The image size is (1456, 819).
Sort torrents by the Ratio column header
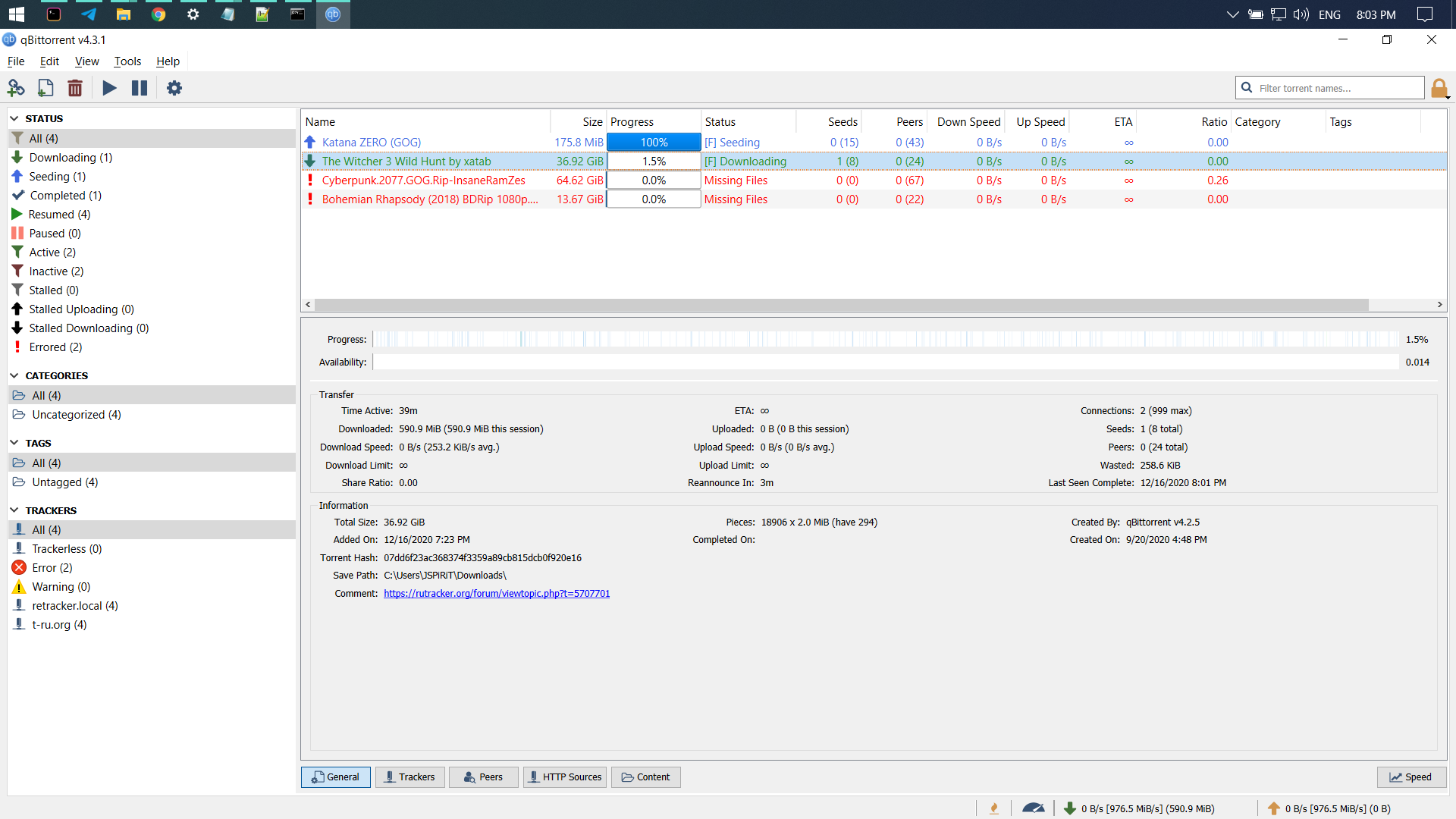[x=1184, y=121]
